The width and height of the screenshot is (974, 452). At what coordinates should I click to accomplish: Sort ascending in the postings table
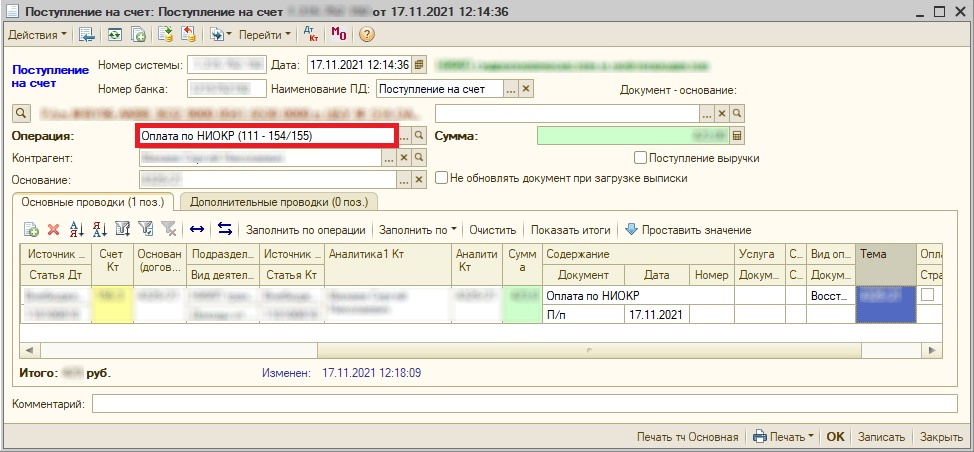coord(77,230)
